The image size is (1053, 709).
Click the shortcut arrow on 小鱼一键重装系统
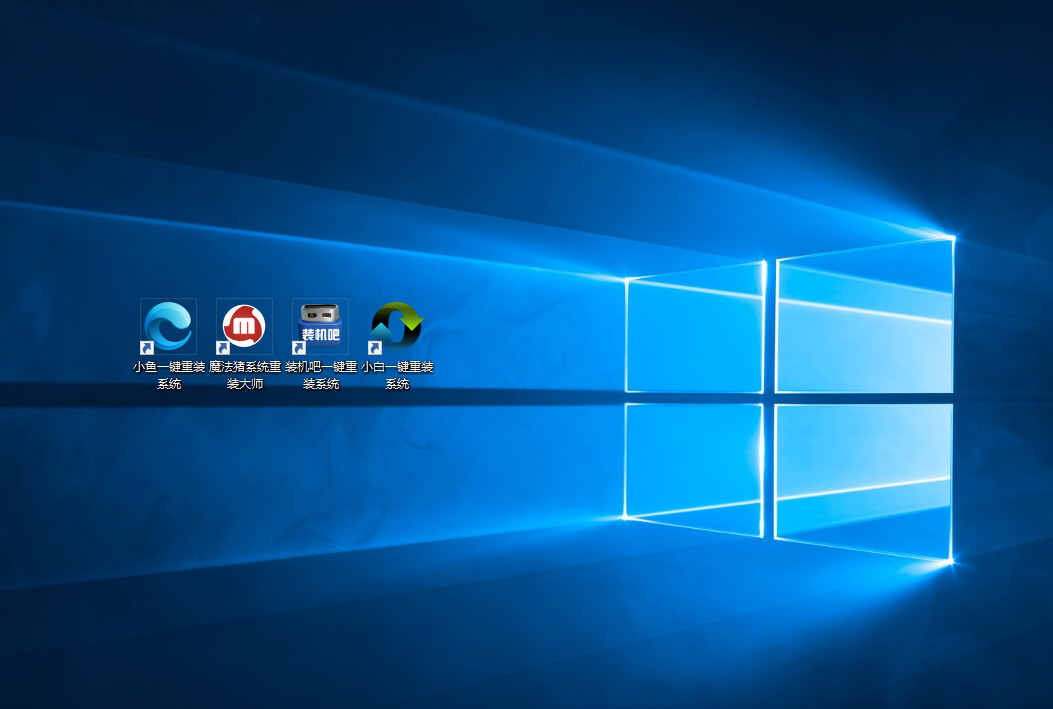[x=148, y=346]
